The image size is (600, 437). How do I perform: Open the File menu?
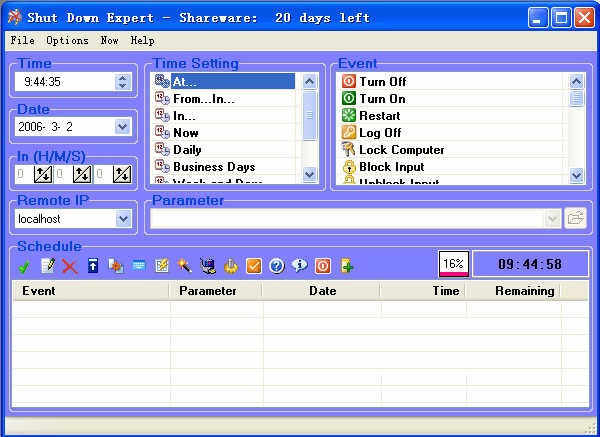click(x=23, y=40)
